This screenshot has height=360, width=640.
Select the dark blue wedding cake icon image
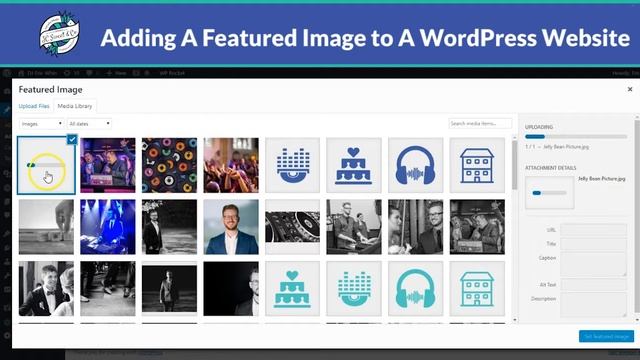click(x=353, y=165)
